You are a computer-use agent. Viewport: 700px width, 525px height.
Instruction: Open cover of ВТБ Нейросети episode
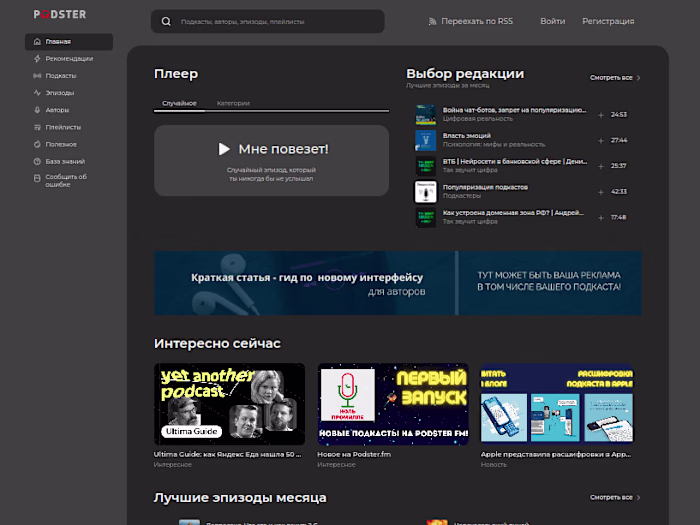(425, 166)
